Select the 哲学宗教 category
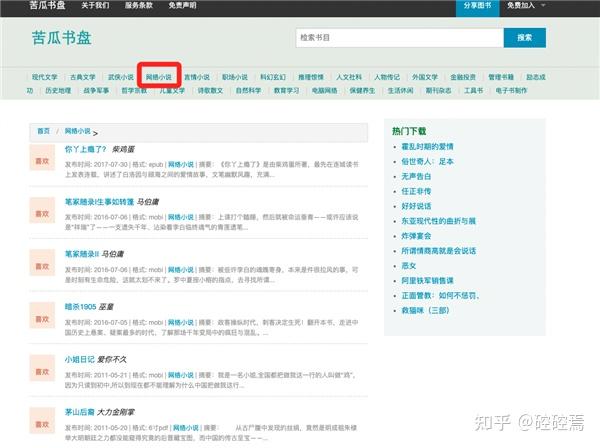Screen dimensions: 600x448 click(134, 91)
